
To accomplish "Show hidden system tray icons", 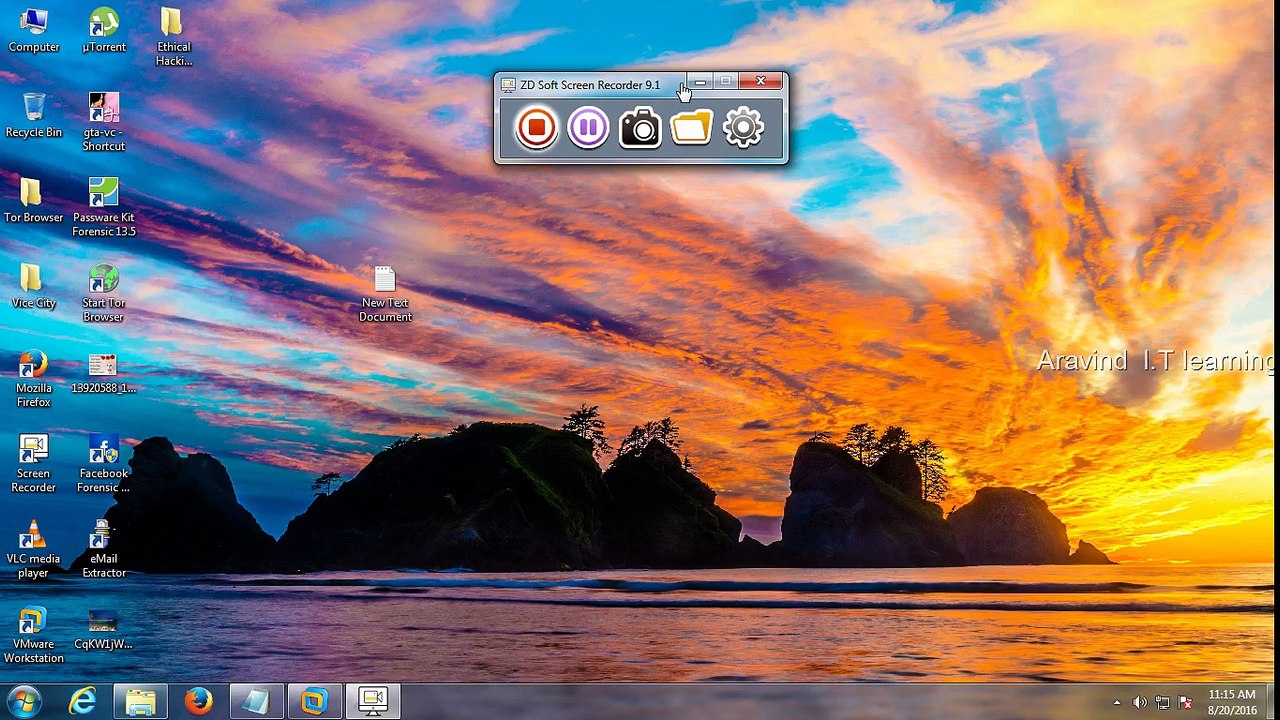I will tap(1118, 702).
